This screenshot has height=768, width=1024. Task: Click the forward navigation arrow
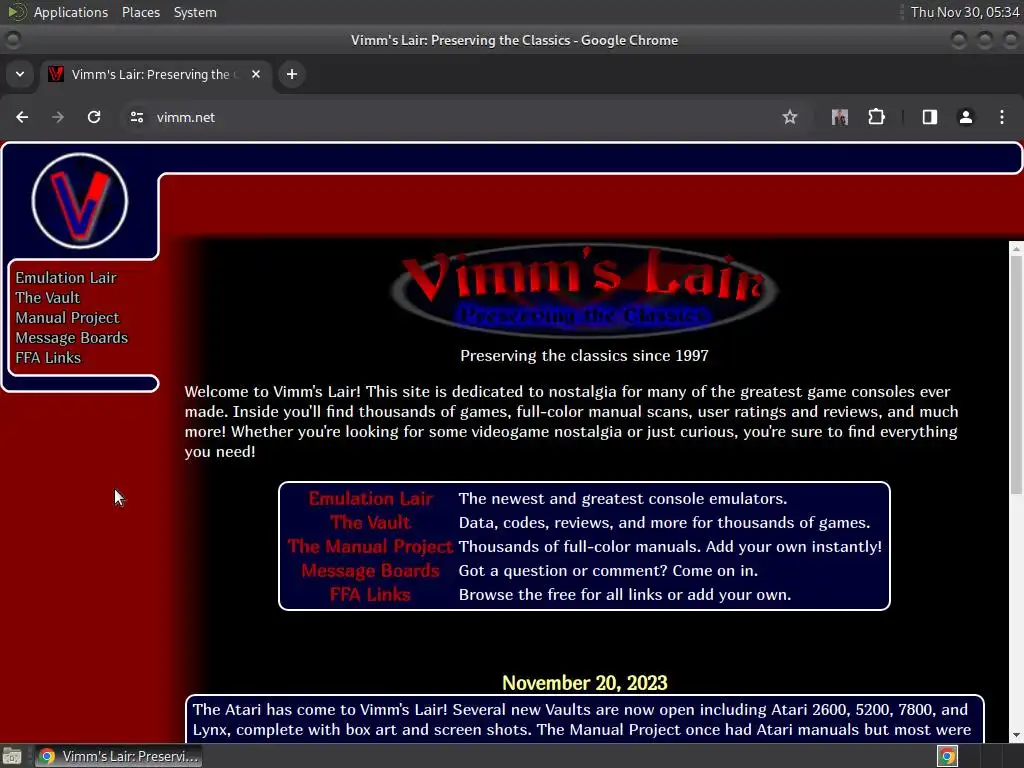pos(58,117)
